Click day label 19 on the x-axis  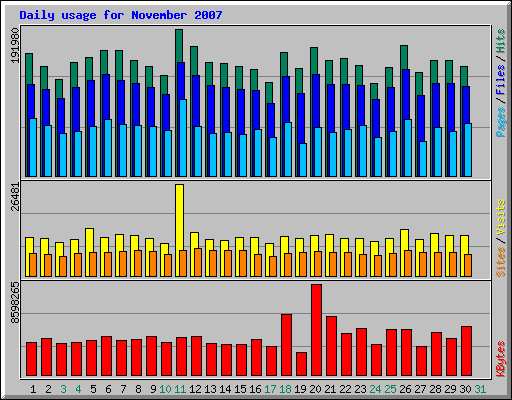(x=300, y=389)
